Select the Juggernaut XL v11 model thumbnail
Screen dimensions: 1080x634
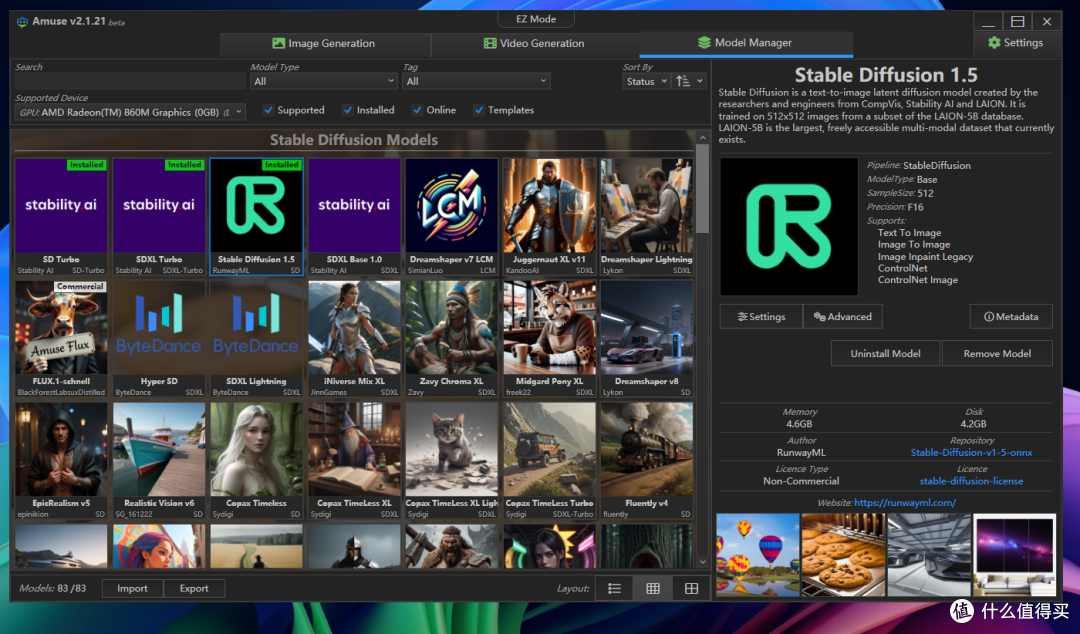(549, 216)
